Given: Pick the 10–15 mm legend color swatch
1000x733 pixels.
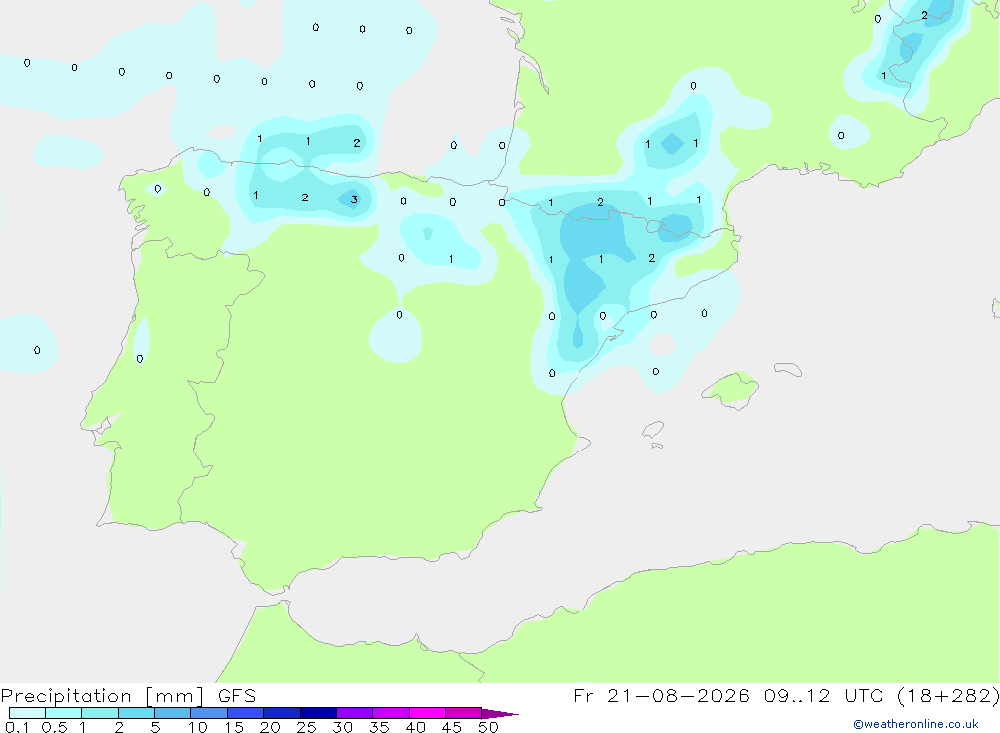Looking at the screenshot, I should click(x=209, y=713).
